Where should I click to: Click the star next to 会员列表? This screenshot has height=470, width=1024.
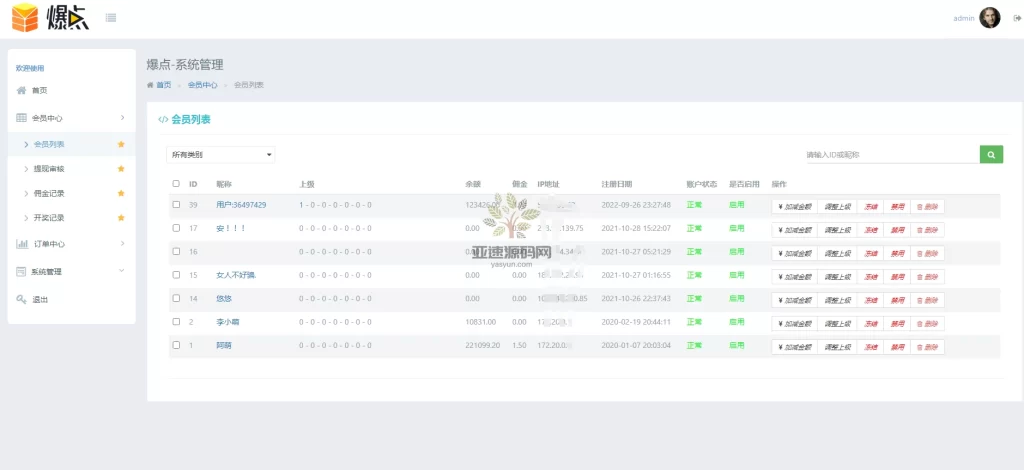121,144
